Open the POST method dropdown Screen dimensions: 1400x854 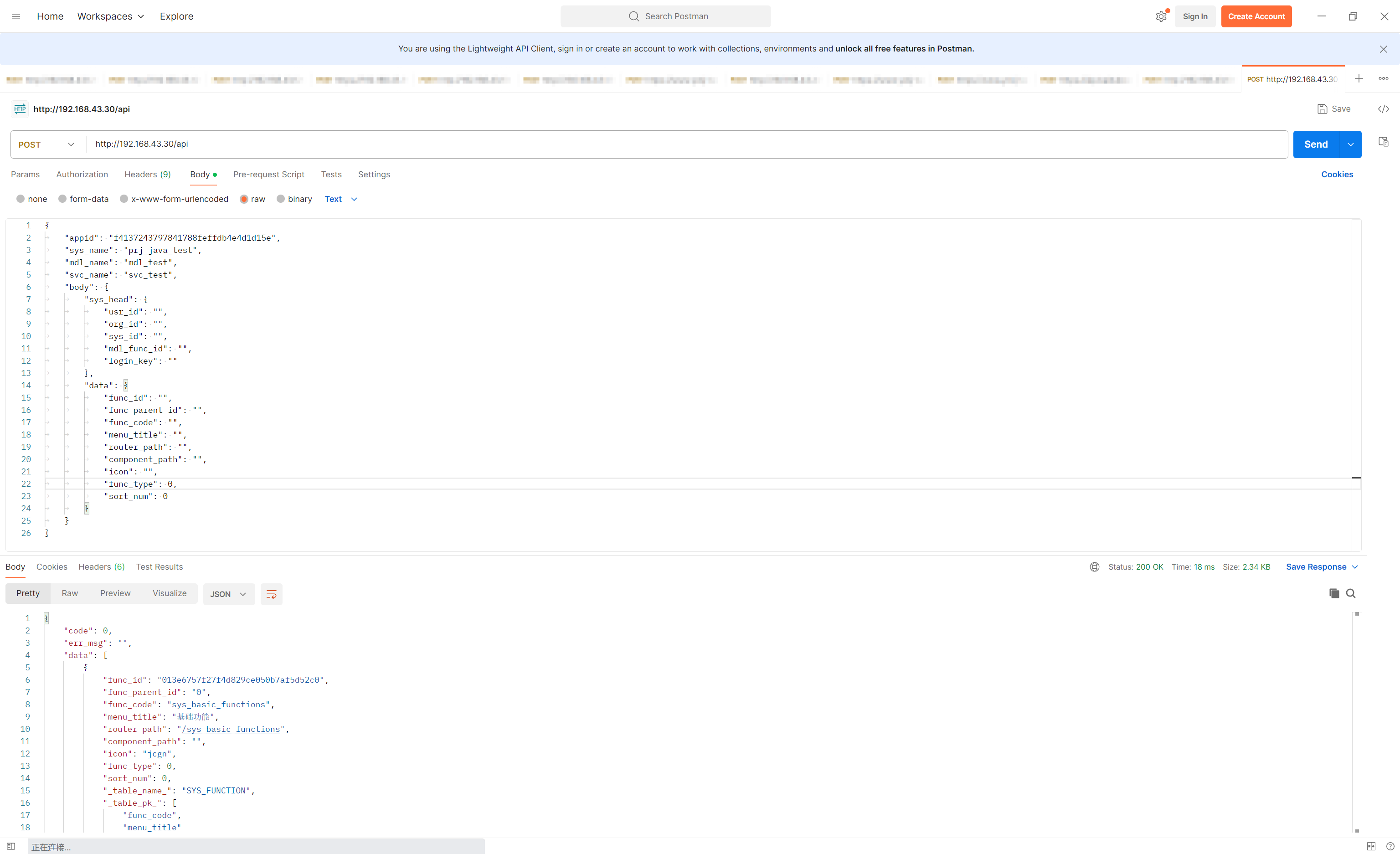46,144
